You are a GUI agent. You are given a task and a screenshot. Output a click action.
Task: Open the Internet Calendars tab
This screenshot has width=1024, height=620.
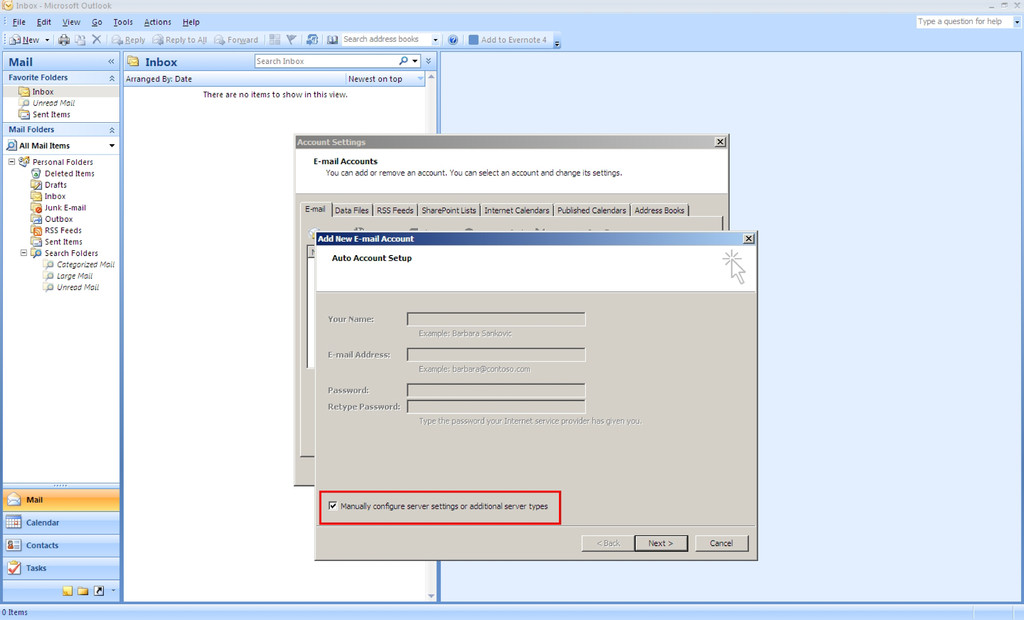[517, 210]
